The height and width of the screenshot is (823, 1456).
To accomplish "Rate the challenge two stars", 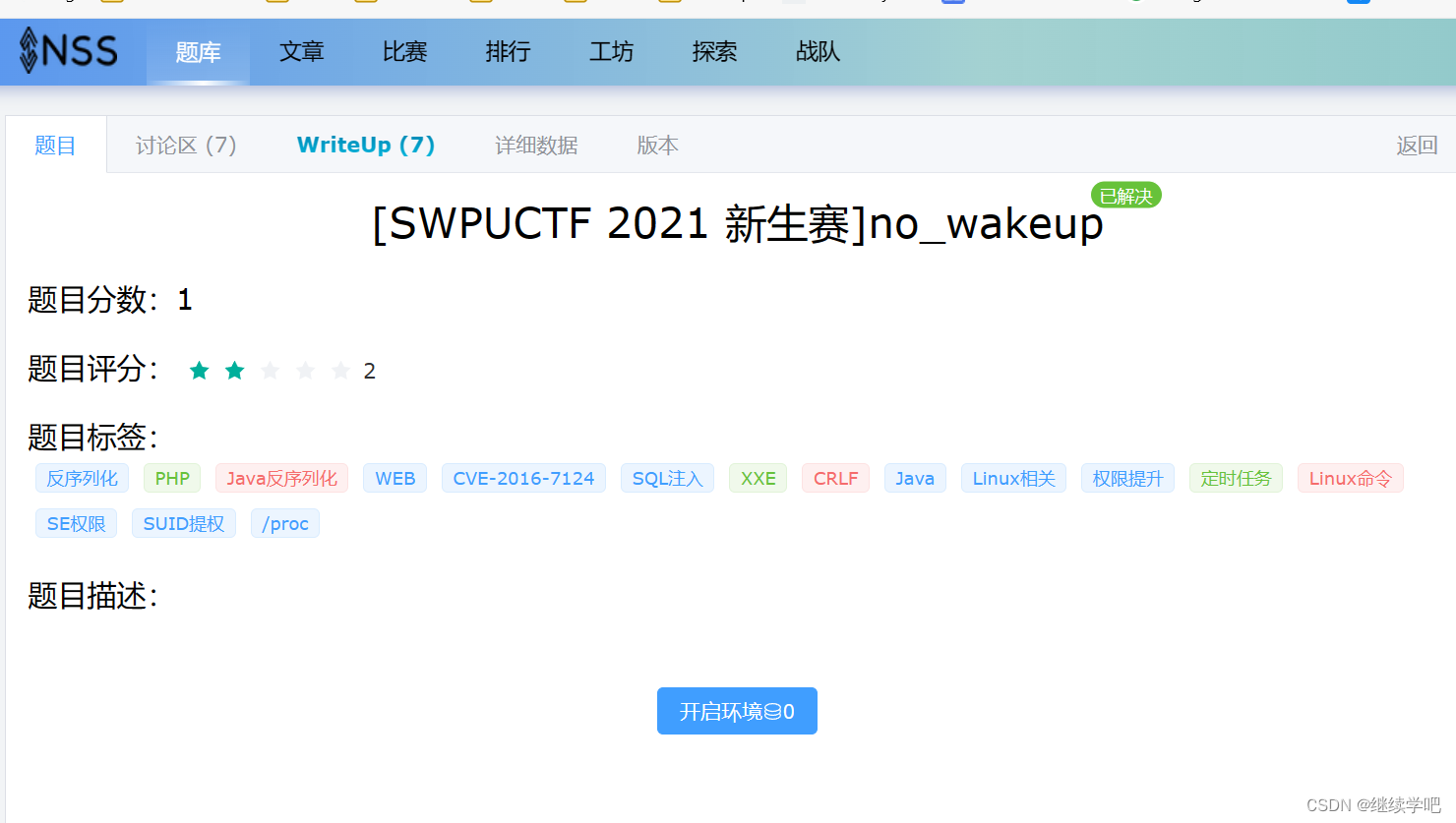I will 235,371.
